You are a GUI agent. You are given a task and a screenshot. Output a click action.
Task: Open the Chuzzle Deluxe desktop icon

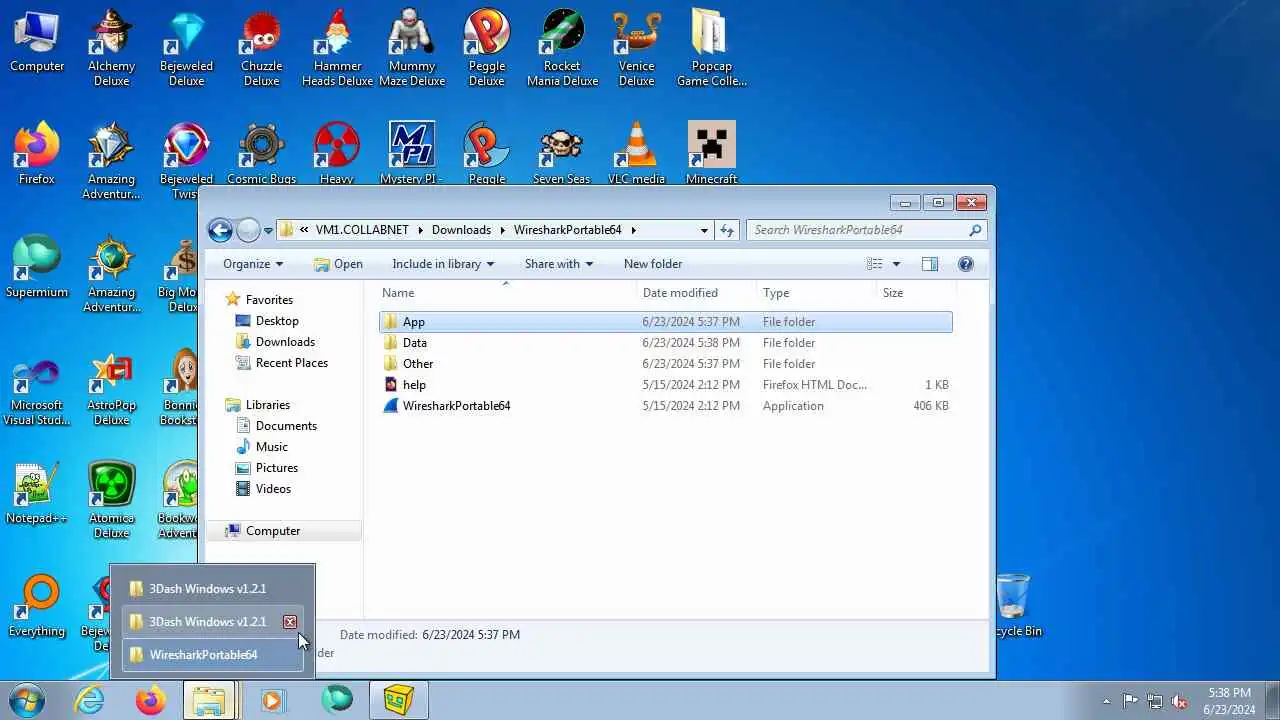[x=261, y=47]
